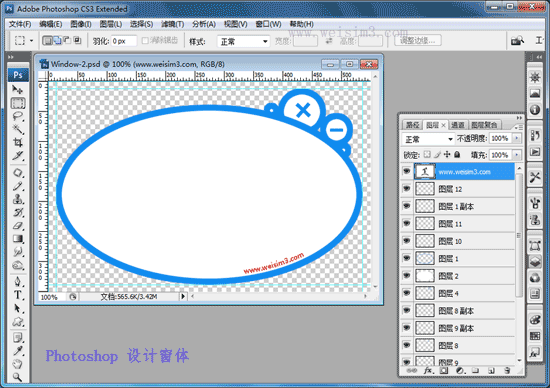Open the 滤镜(T) menu
The image size is (550, 388).
point(173,24)
